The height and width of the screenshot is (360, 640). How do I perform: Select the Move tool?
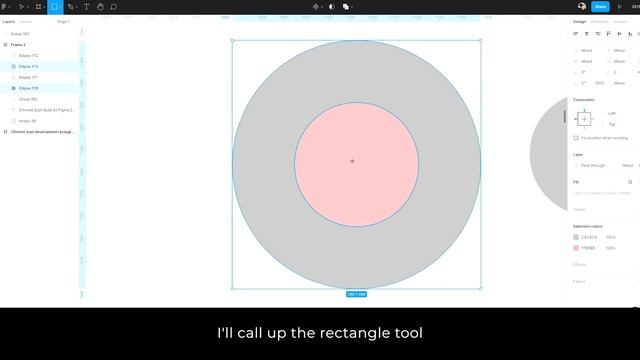click(21, 7)
